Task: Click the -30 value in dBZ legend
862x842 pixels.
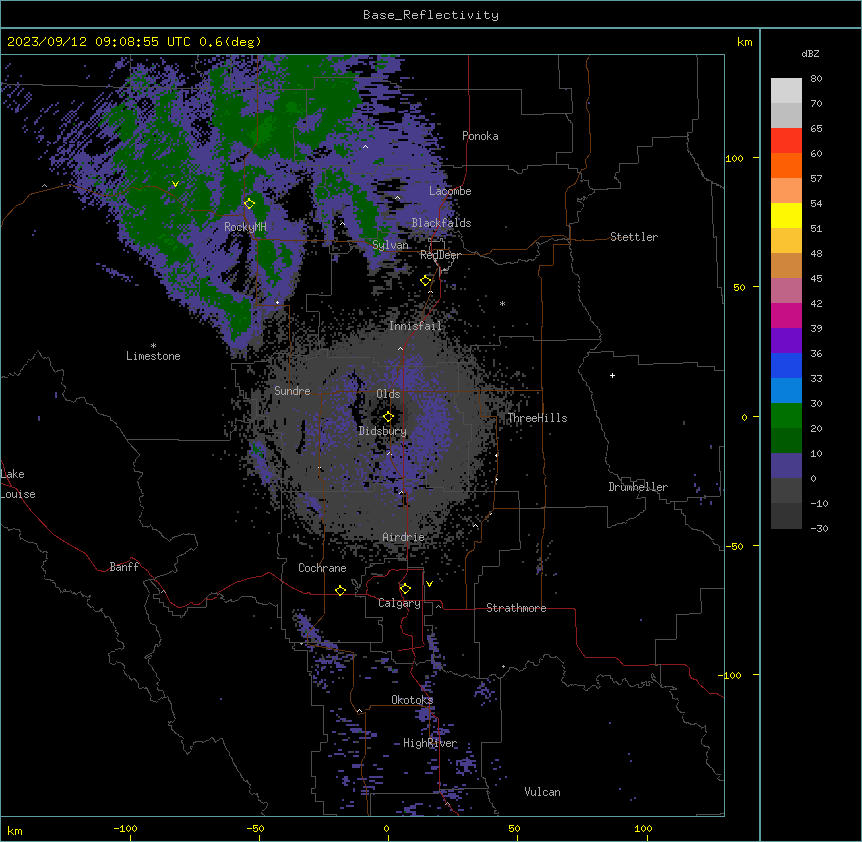Action: click(819, 528)
